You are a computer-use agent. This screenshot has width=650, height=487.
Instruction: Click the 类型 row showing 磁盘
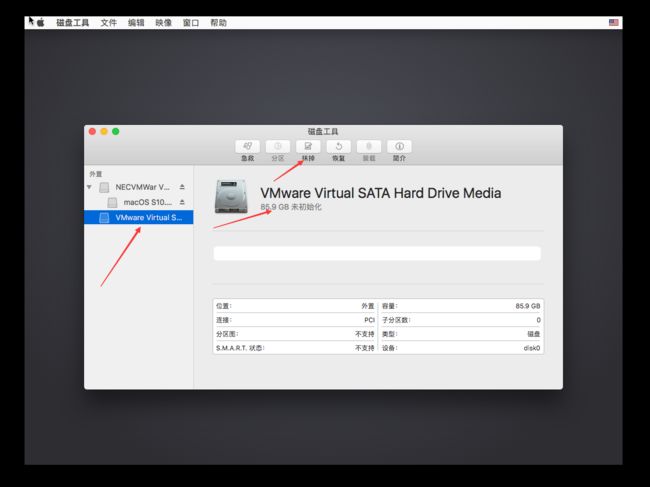click(x=461, y=334)
